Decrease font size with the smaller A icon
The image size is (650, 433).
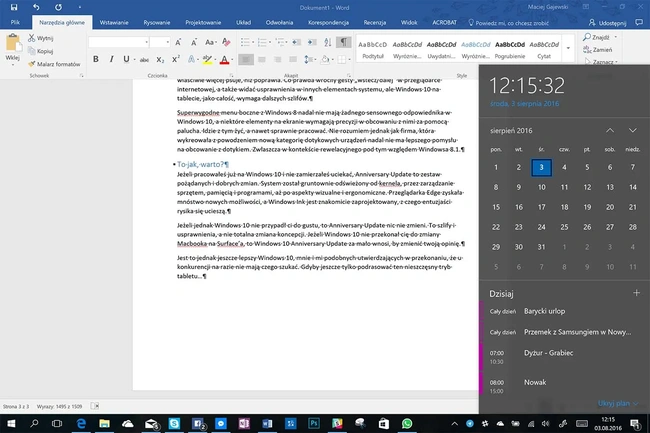pyautogui.click(x=194, y=42)
